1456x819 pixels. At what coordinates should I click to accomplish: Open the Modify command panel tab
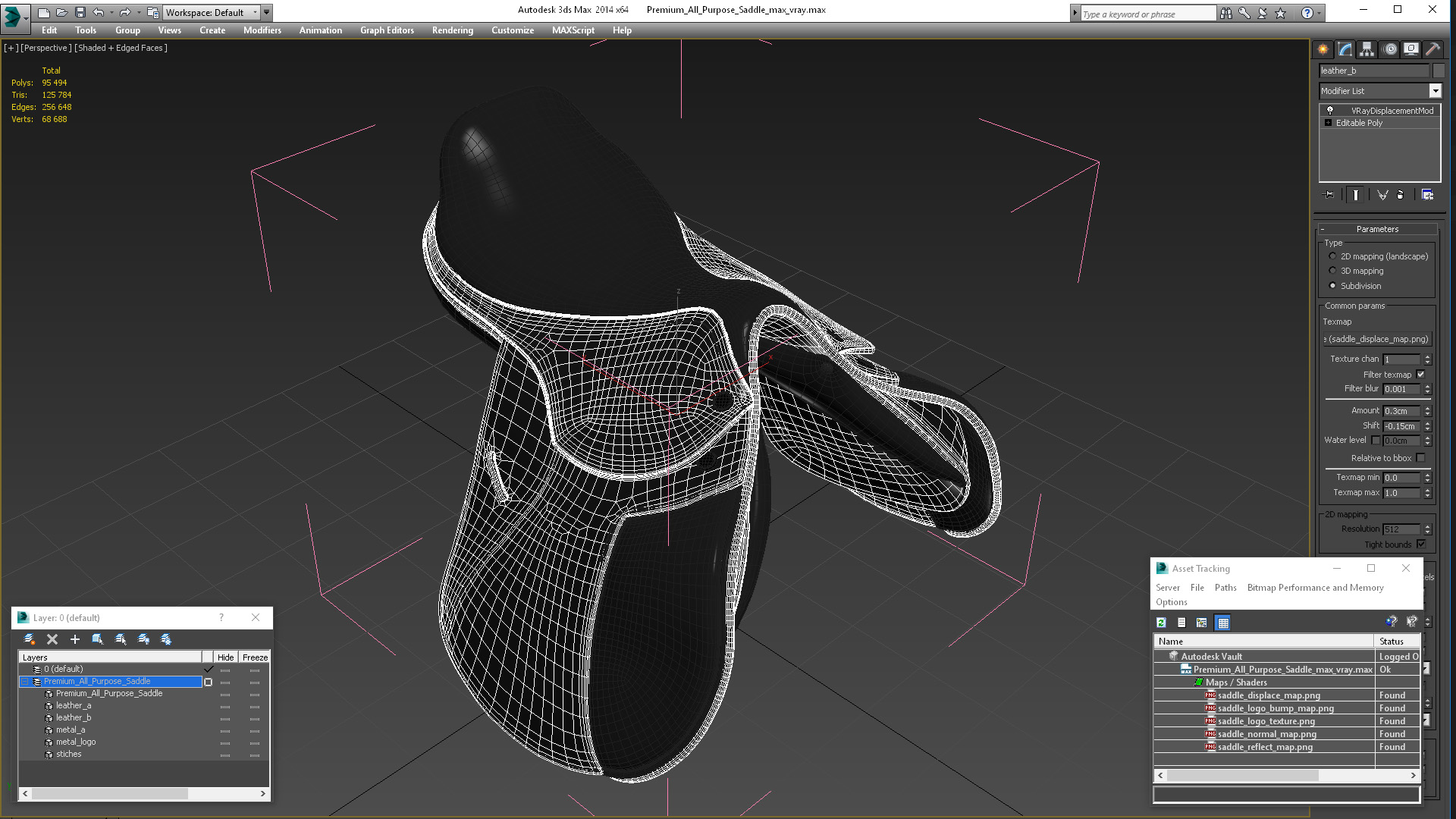pyautogui.click(x=1345, y=49)
